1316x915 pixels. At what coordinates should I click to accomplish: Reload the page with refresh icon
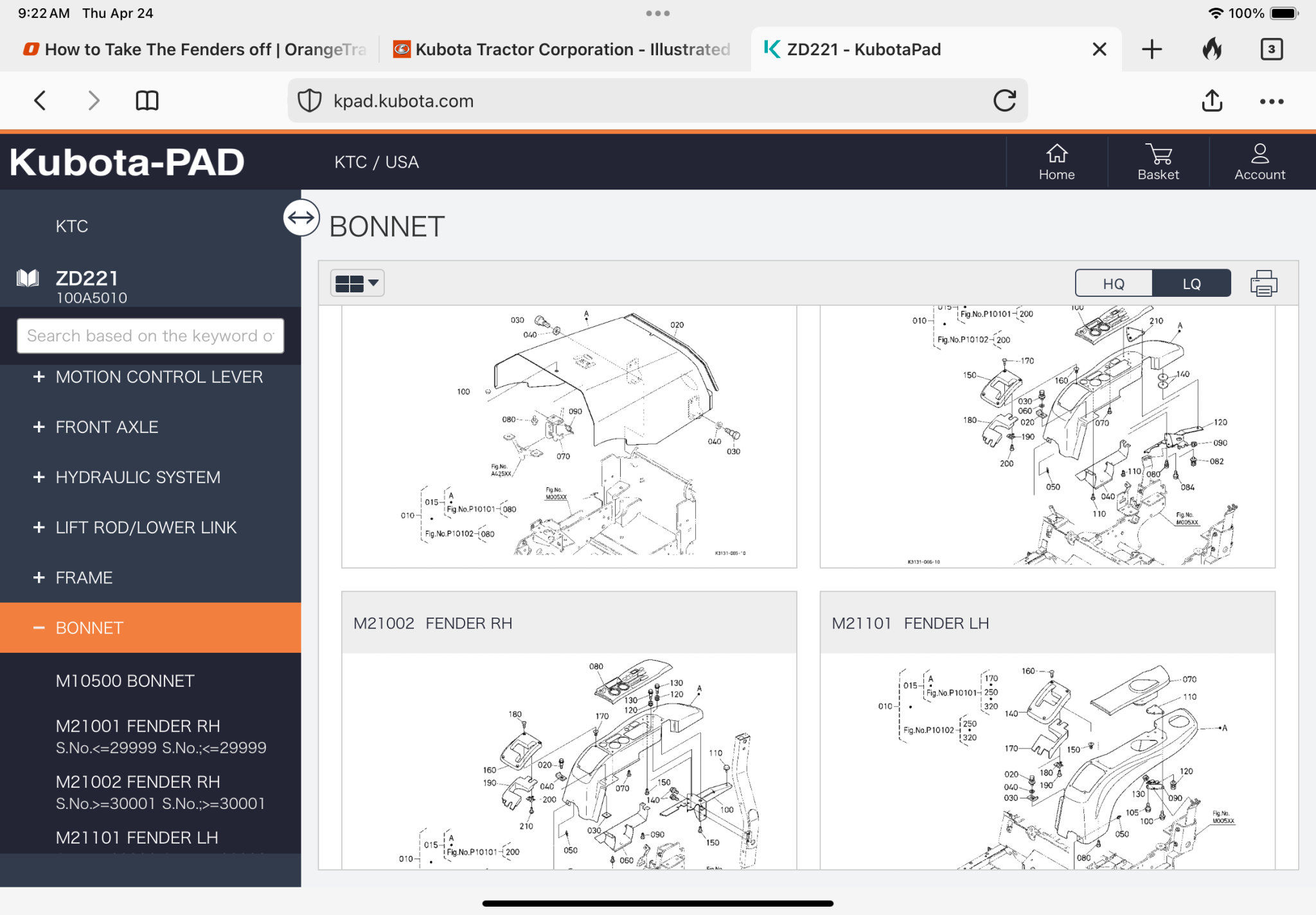pyautogui.click(x=1004, y=101)
